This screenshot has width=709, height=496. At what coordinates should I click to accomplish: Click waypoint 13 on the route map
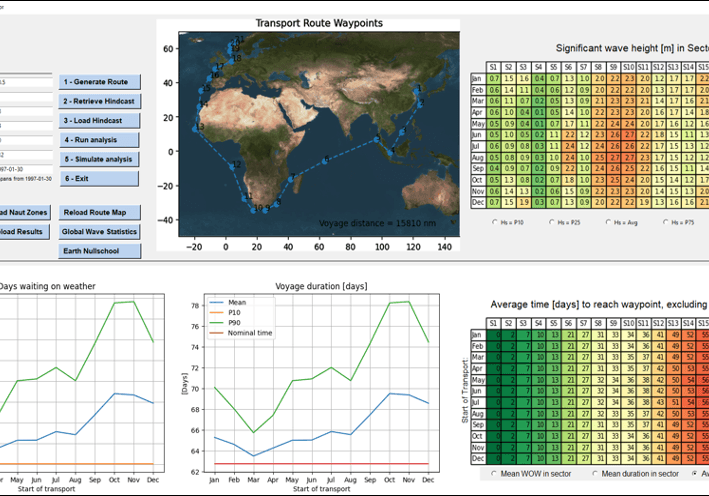point(195,129)
